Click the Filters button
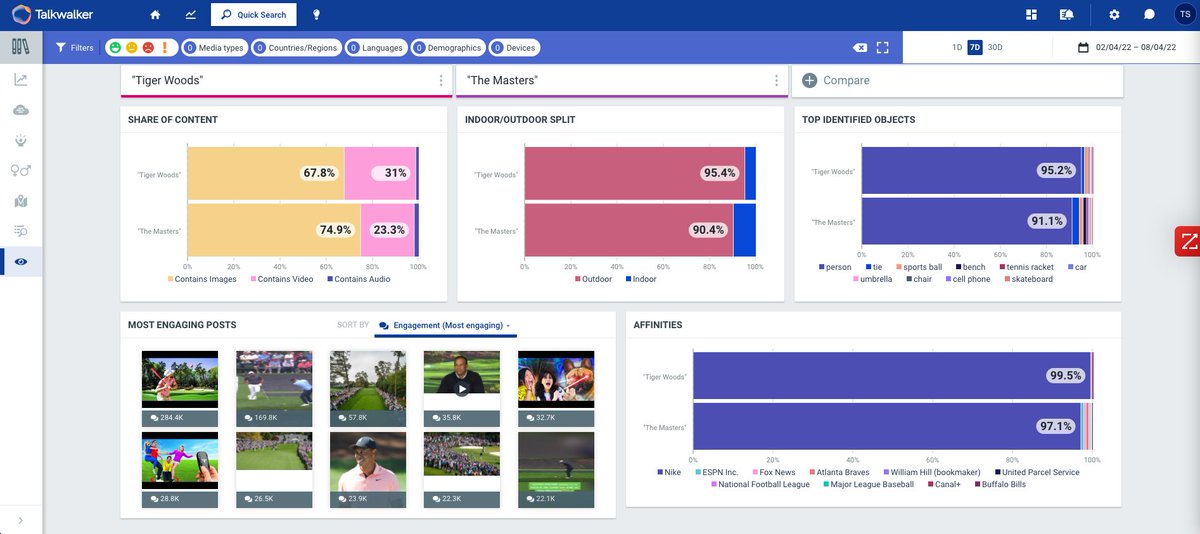The height and width of the screenshot is (534, 1200). [x=75, y=47]
